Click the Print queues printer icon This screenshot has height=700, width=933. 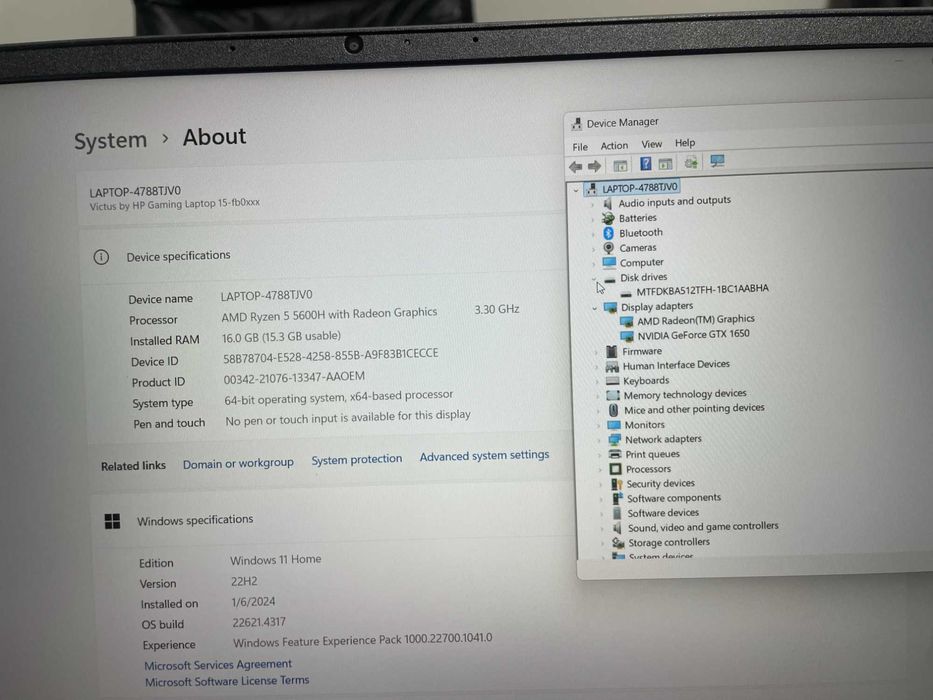[x=615, y=454]
